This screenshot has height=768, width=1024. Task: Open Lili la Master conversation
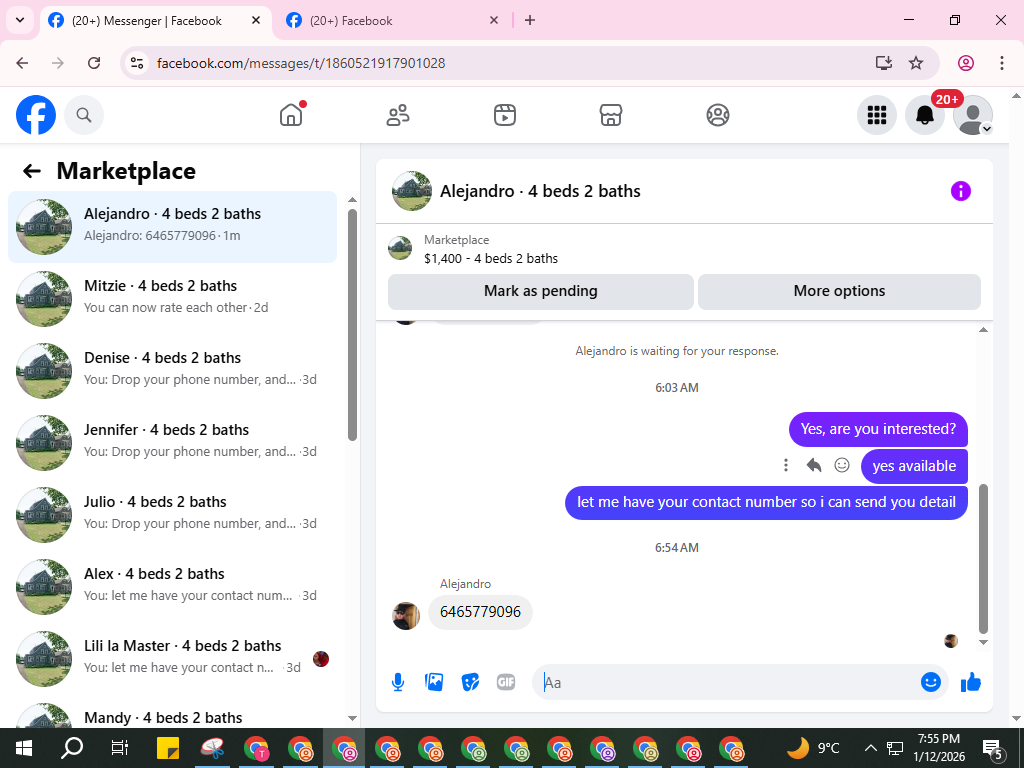[172, 658]
